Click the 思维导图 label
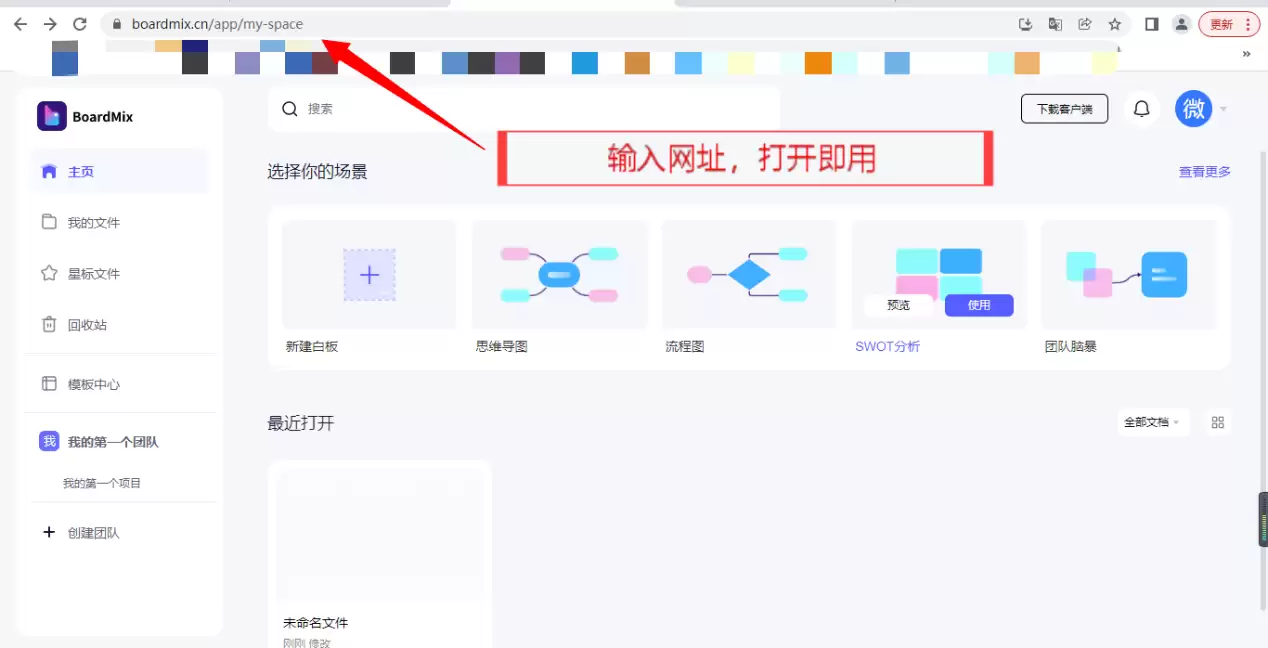1268x648 pixels. 501,346
